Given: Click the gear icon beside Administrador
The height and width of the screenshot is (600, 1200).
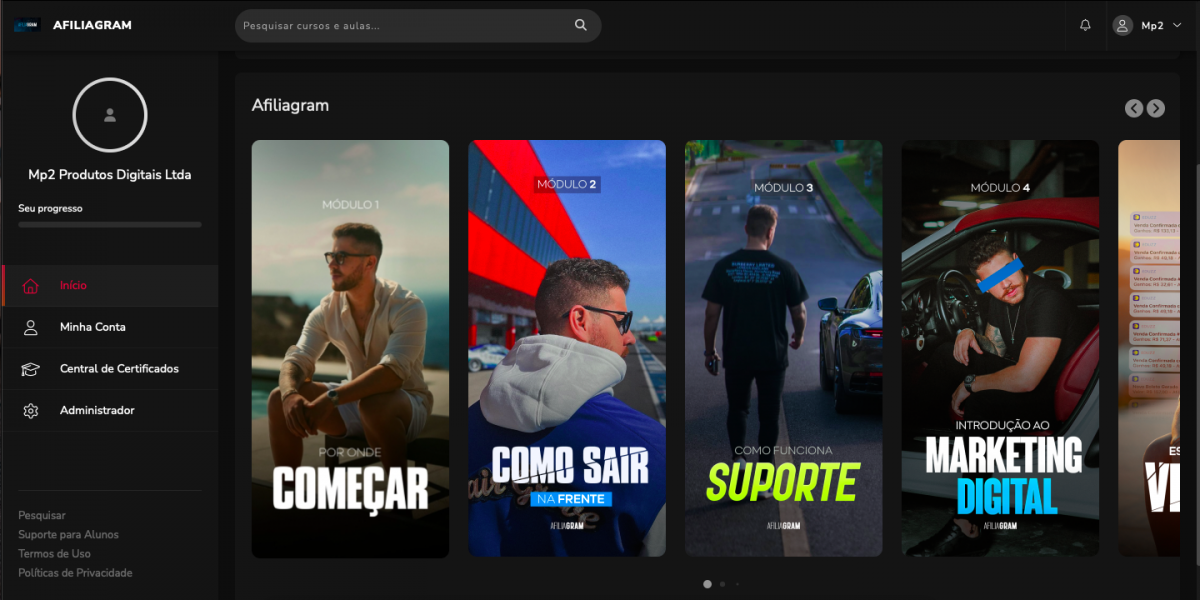Looking at the screenshot, I should [x=31, y=411].
